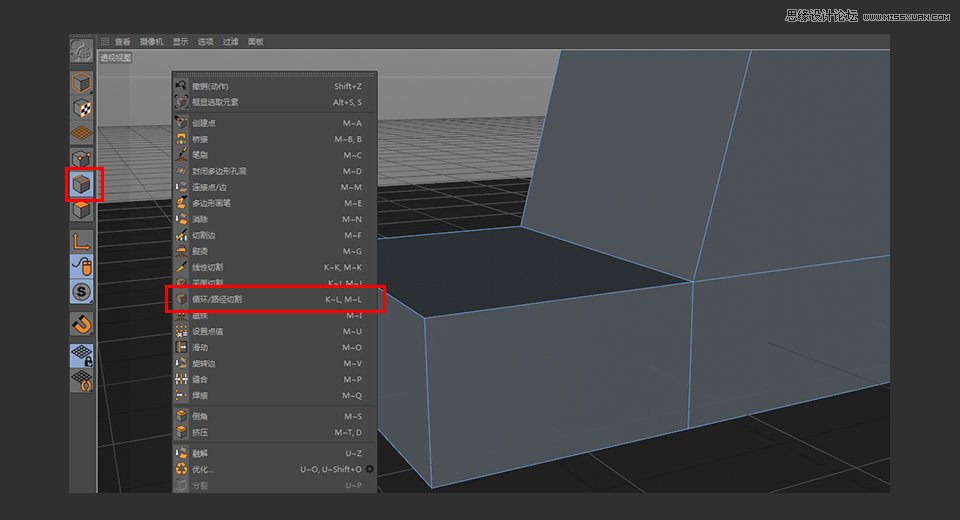Select the Model mode cube icon
Image resolution: width=960 pixels, height=520 pixels.
(x=81, y=83)
